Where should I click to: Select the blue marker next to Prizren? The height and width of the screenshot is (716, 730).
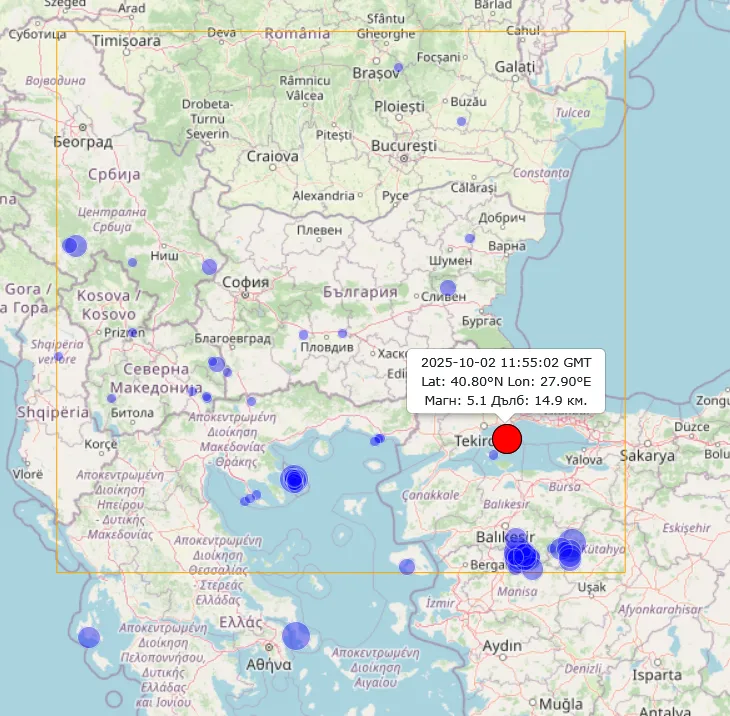pyautogui.click(x=132, y=332)
